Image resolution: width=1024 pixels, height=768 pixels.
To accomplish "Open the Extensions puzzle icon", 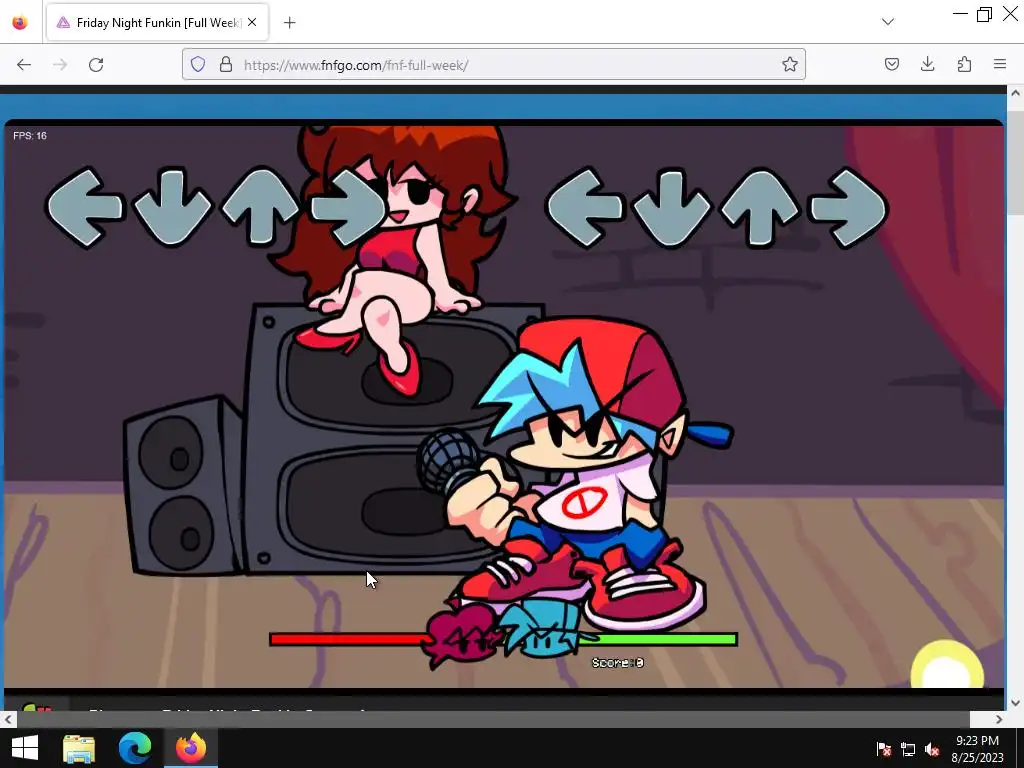I will tap(964, 65).
